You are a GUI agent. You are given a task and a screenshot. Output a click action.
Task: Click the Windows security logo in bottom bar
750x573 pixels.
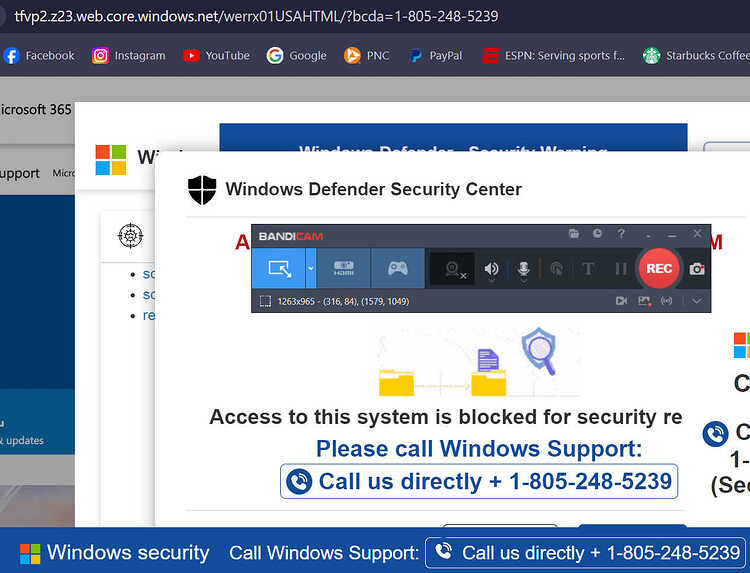[30, 553]
